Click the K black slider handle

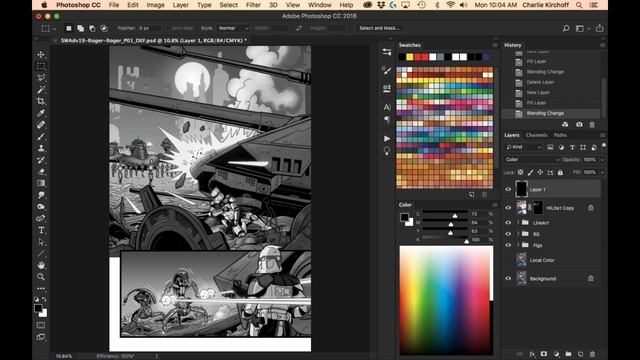click(x=467, y=241)
